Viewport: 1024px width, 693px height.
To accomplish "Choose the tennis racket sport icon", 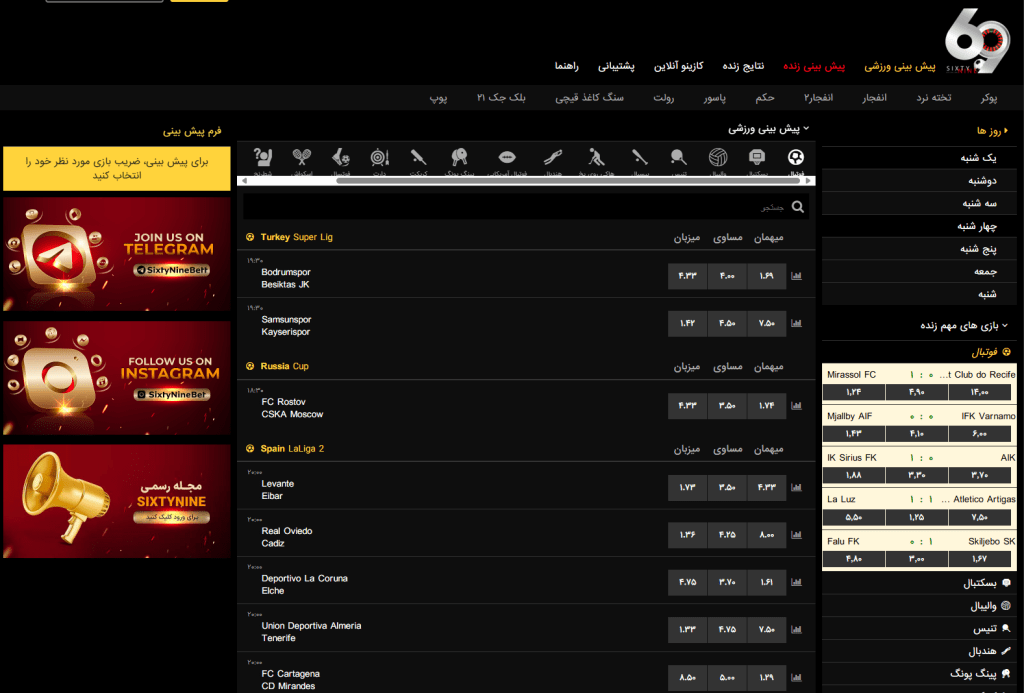I will coord(679,157).
